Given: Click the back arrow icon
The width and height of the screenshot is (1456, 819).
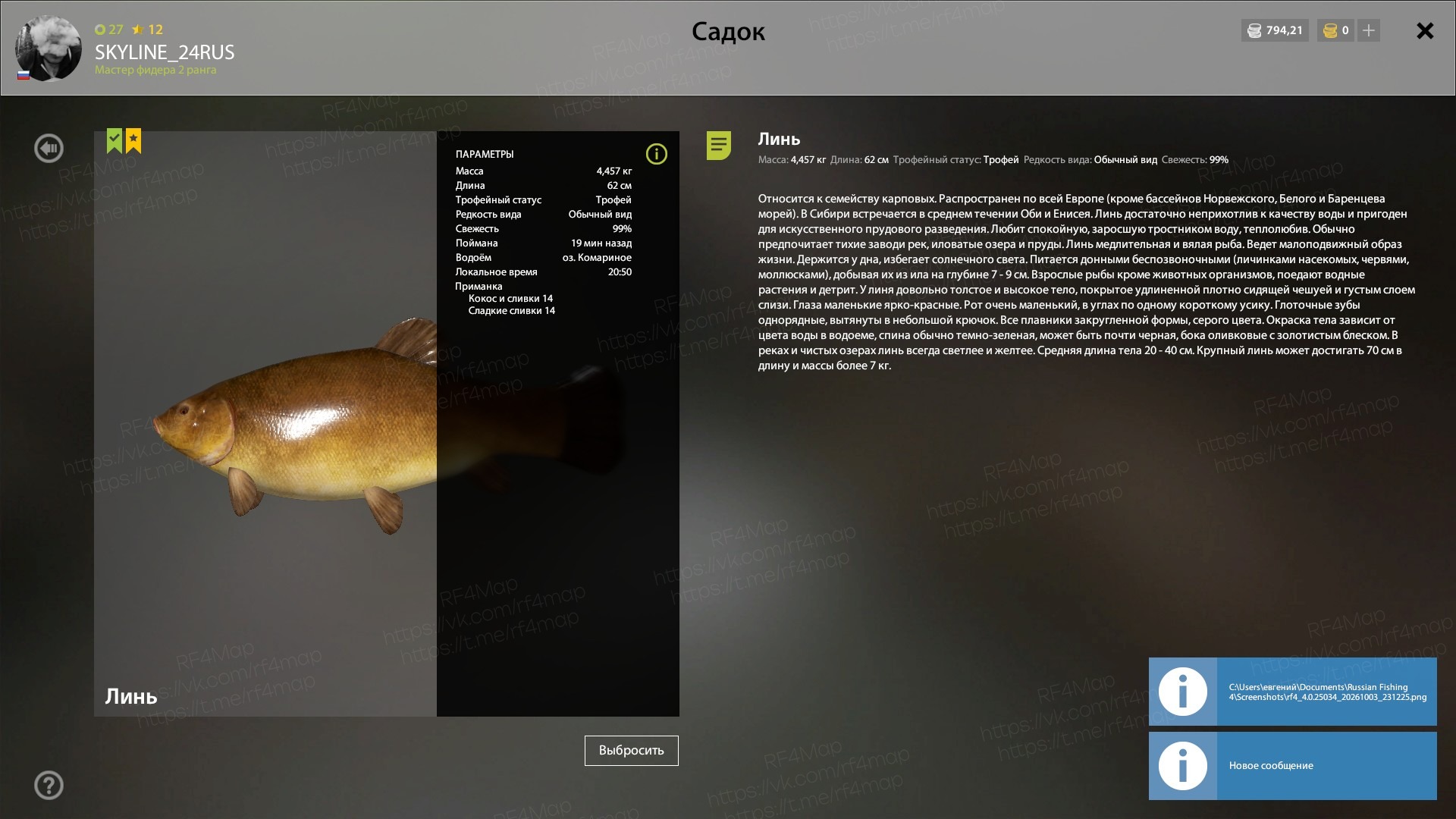Looking at the screenshot, I should [x=49, y=148].
